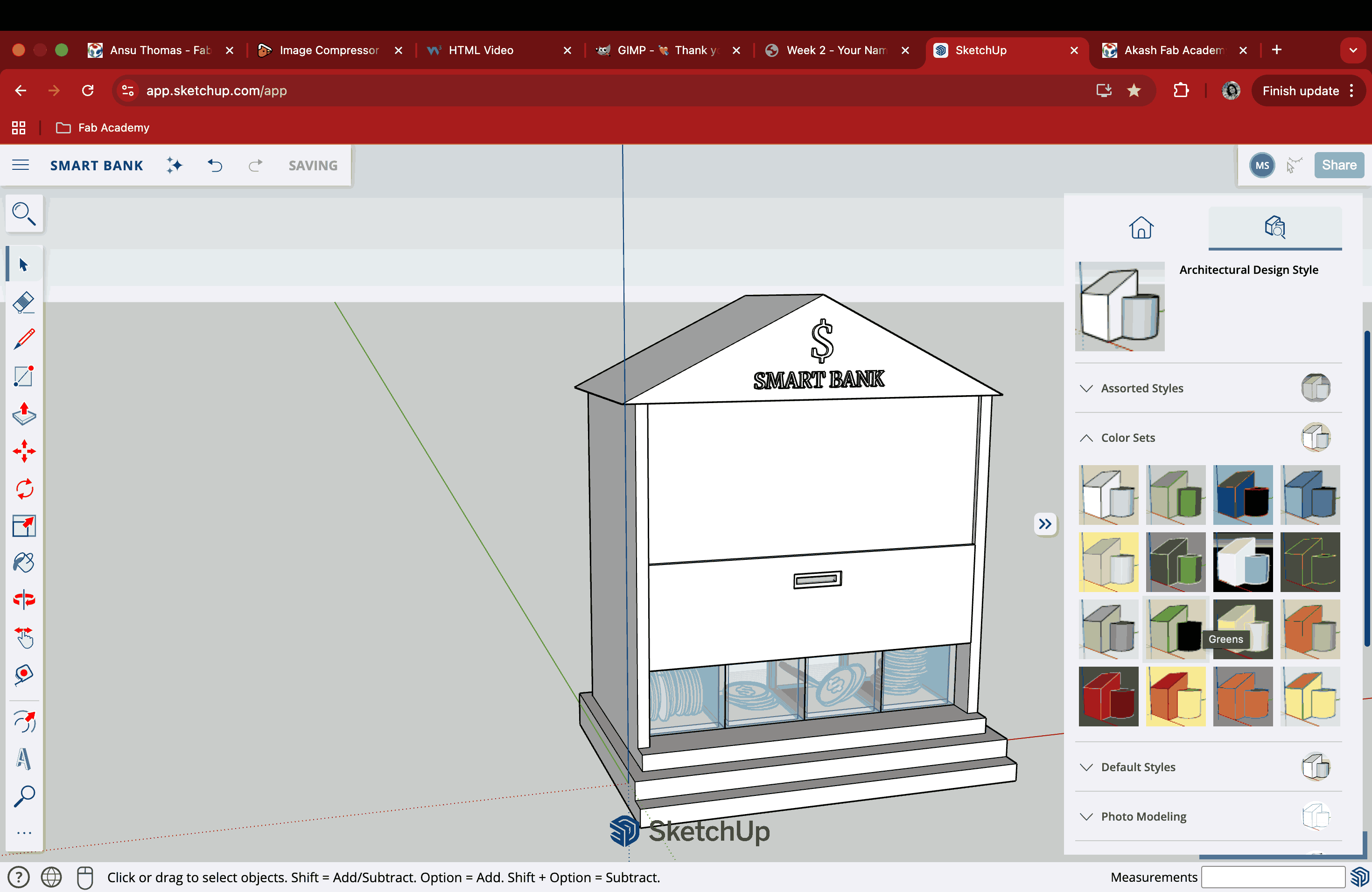
Task: Select the Rotate tool
Action: coord(24,488)
